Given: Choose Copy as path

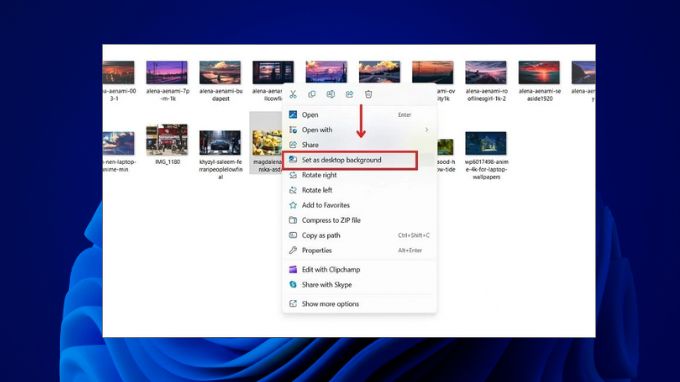Looking at the screenshot, I should 359,235.
